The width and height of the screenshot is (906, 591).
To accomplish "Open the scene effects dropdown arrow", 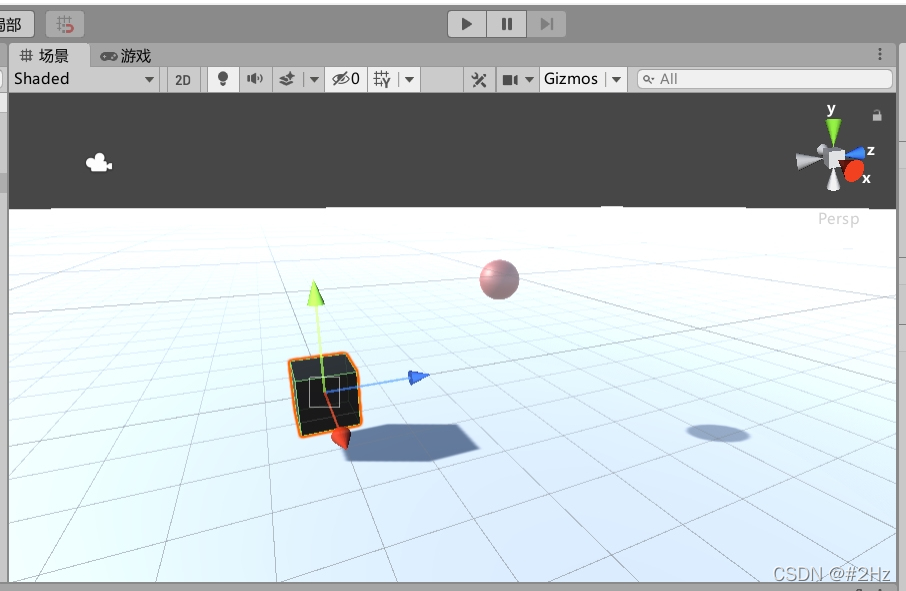I will tap(314, 79).
